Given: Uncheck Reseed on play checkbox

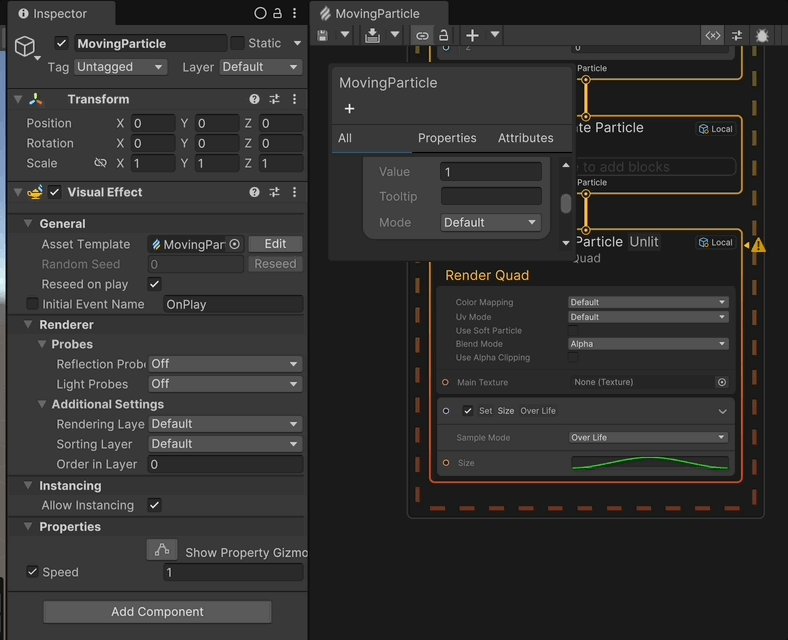Looking at the screenshot, I should 154,284.
